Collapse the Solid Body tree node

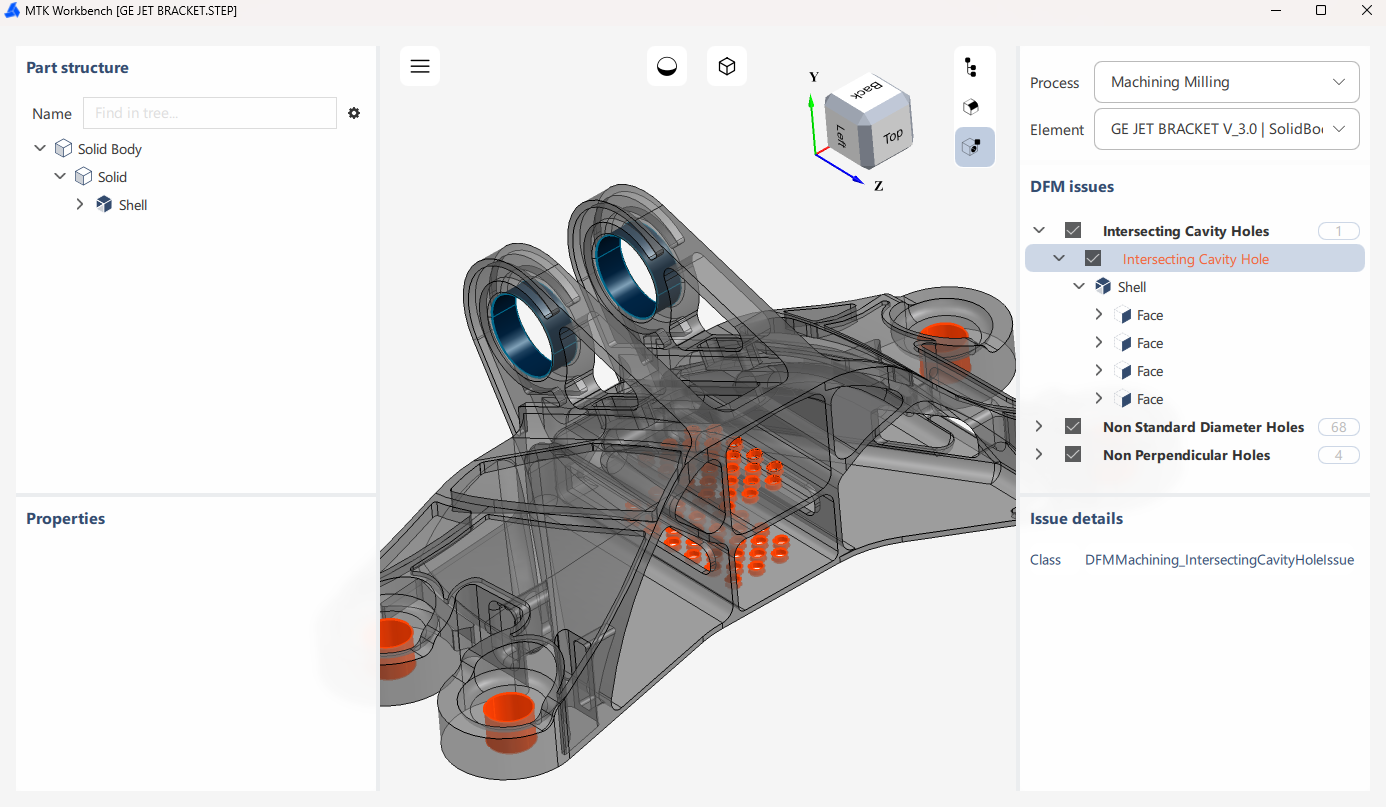[x=39, y=148]
